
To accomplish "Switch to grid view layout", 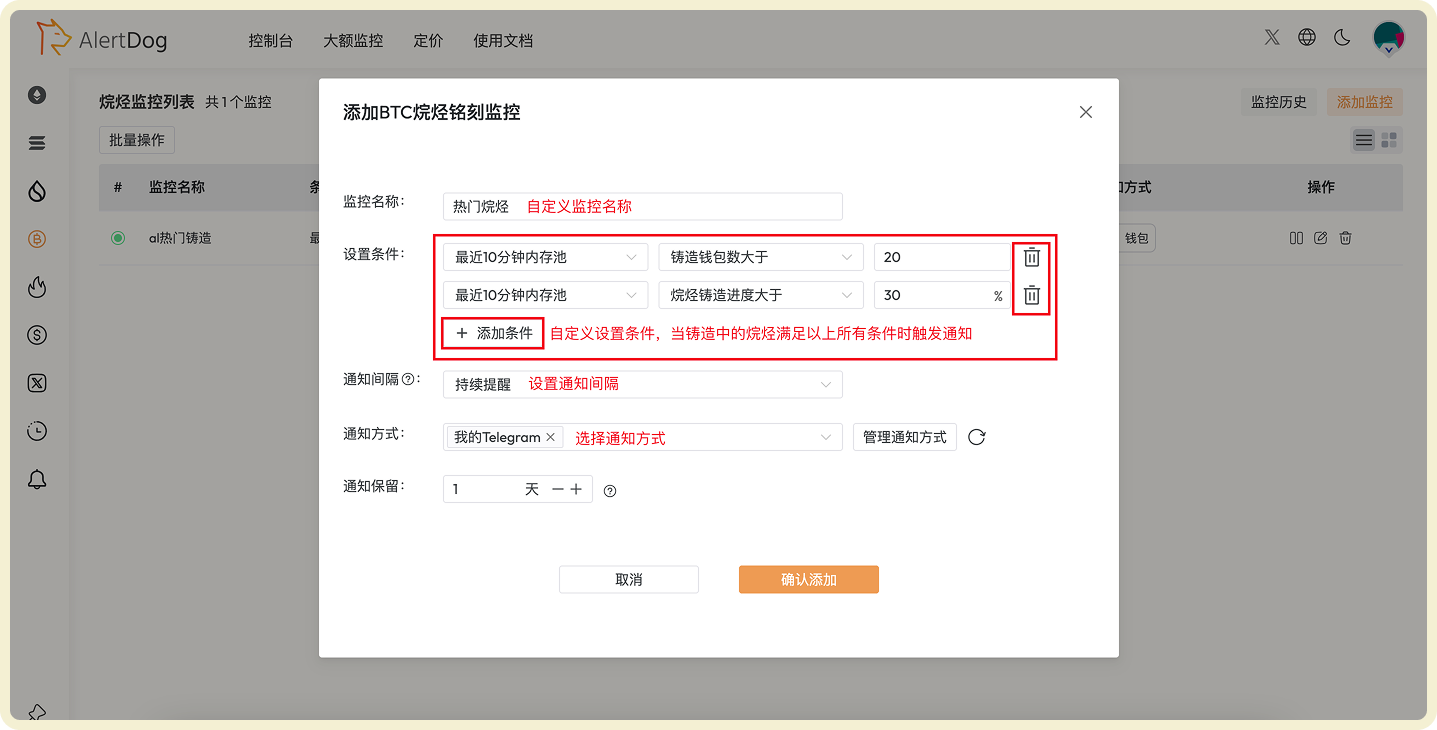I will [x=1387, y=140].
